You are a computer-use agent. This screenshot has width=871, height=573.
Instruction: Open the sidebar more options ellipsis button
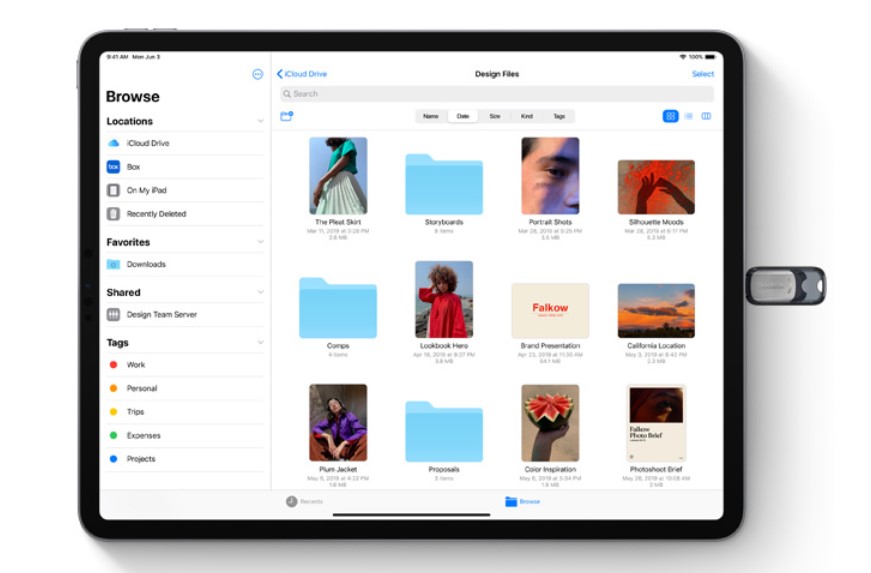pos(257,74)
